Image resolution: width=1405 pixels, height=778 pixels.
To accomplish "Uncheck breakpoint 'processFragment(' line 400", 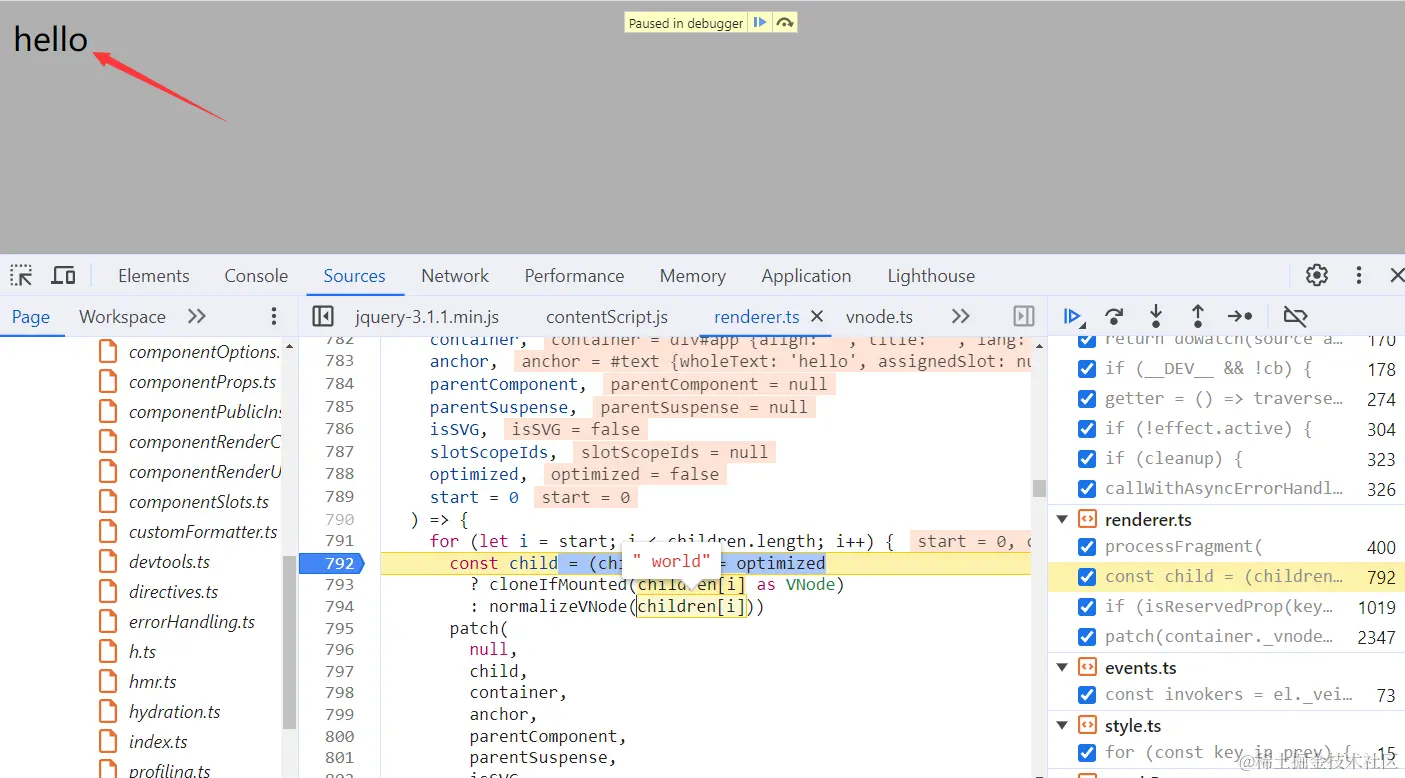I will click(1087, 547).
